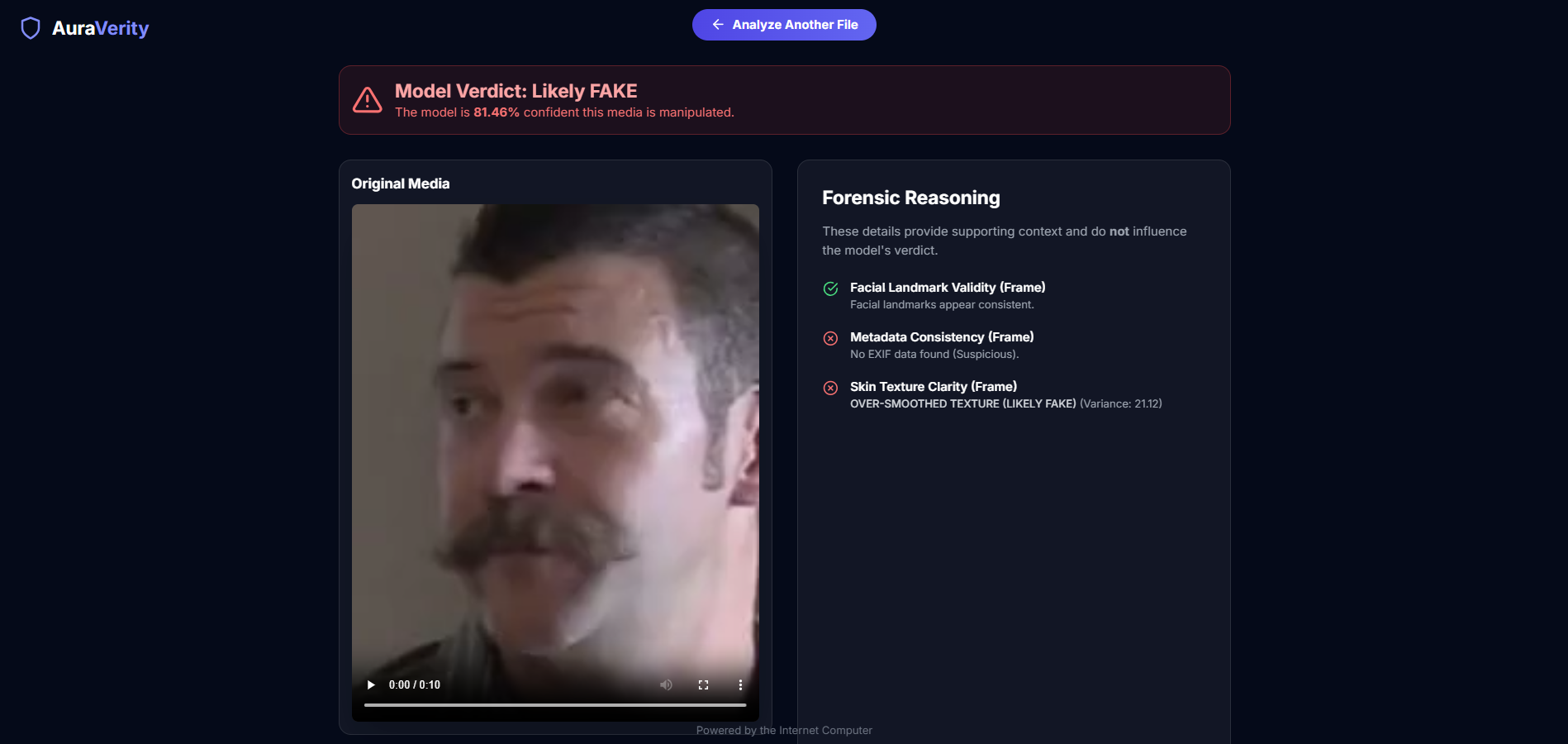Viewport: 1568px width, 744px height.
Task: Click the 81.46% confidence text
Action: [496, 112]
